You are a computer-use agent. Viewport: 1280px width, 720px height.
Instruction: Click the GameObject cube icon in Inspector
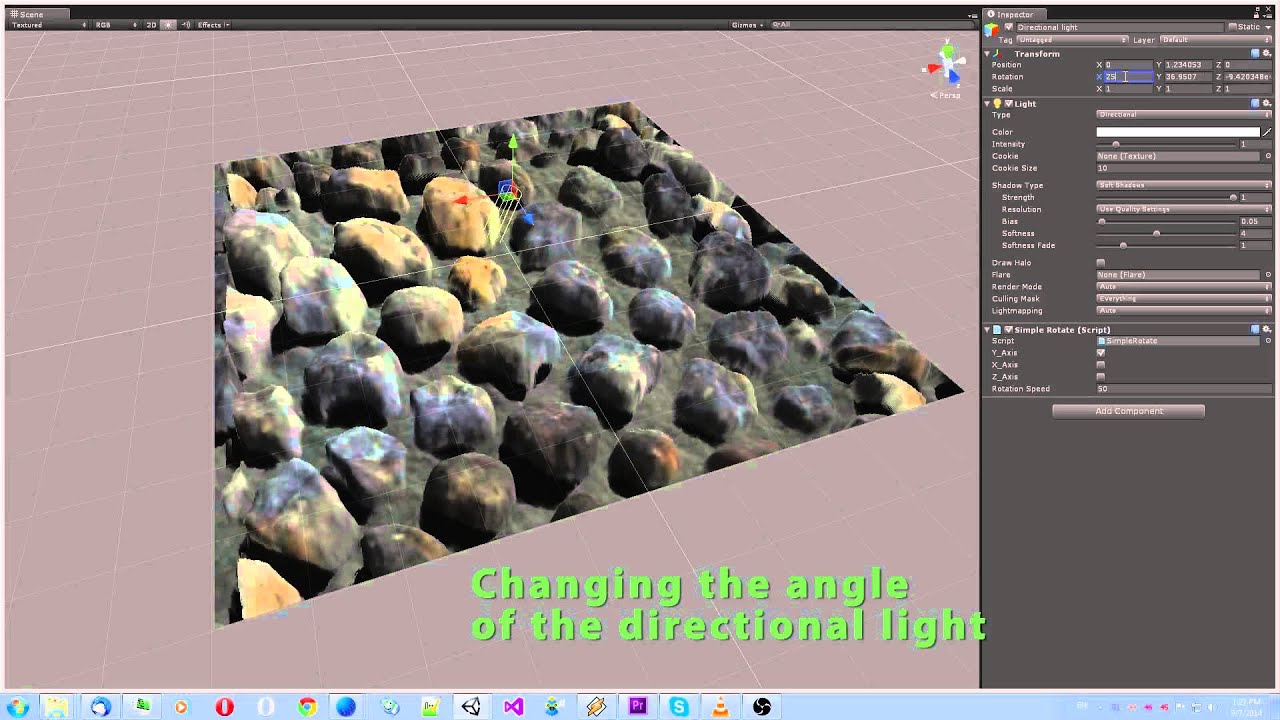(992, 29)
